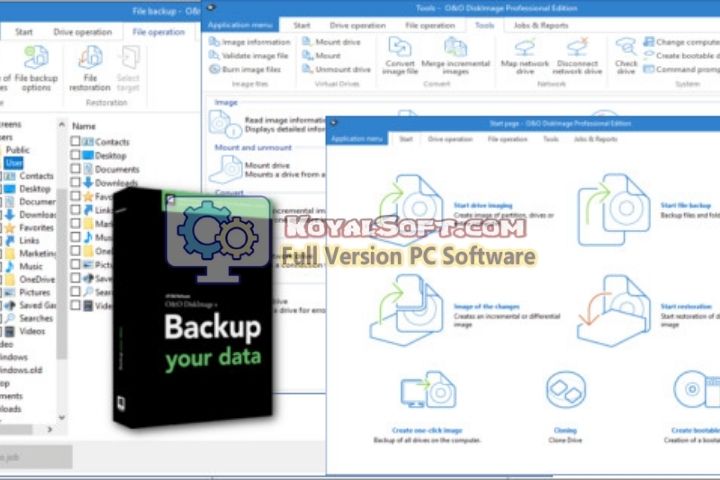Image resolution: width=720 pixels, height=480 pixels.
Task: Click Validate image file in Tools ribbon
Action: point(248,56)
